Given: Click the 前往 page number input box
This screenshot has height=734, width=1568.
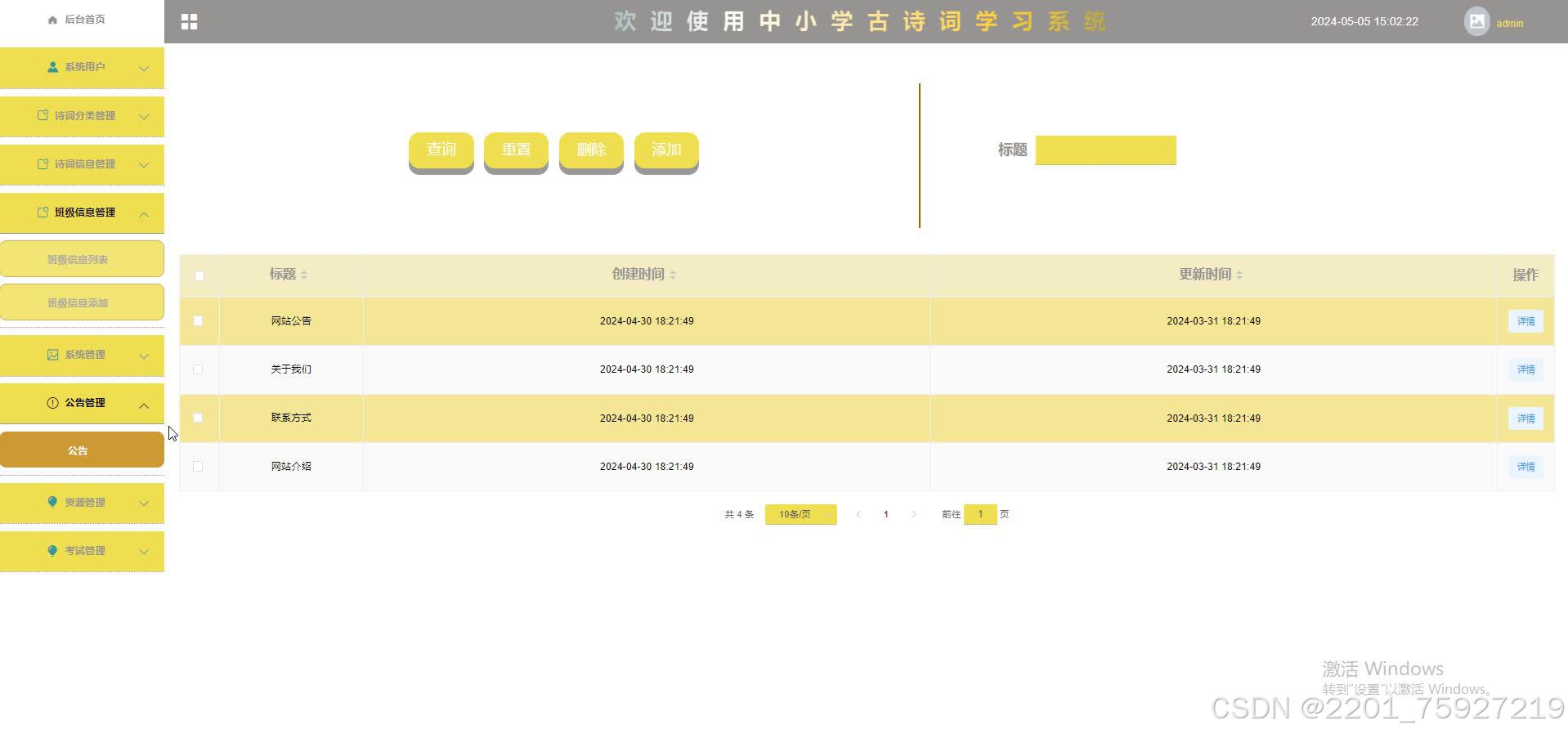Looking at the screenshot, I should tap(980, 514).
